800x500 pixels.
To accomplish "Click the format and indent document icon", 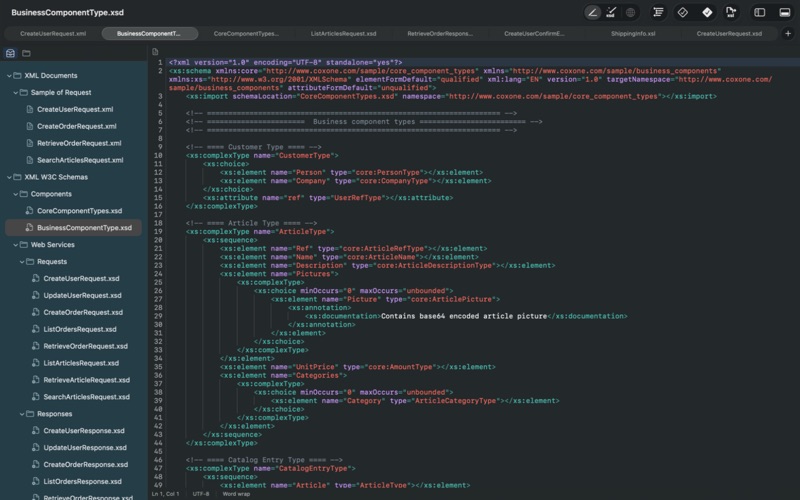I will [x=658, y=12].
